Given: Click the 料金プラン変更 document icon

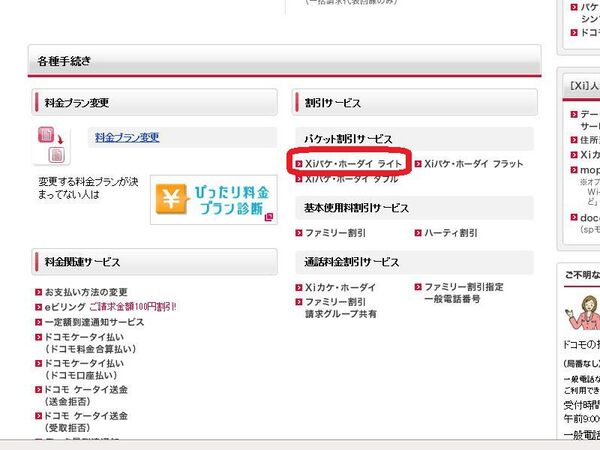Looking at the screenshot, I should click(51, 145).
